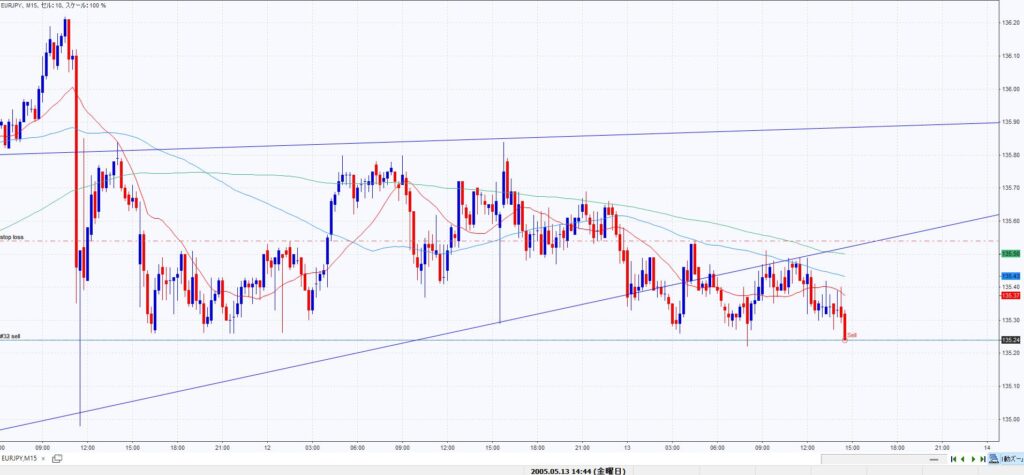Select the EURJPY,M15 chart tab
The image size is (1024, 475).
click(x=20, y=458)
